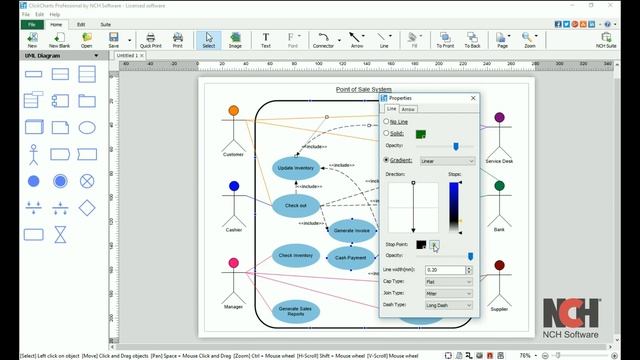
Task: Click the New diagram toolbar icon
Action: 32,40
